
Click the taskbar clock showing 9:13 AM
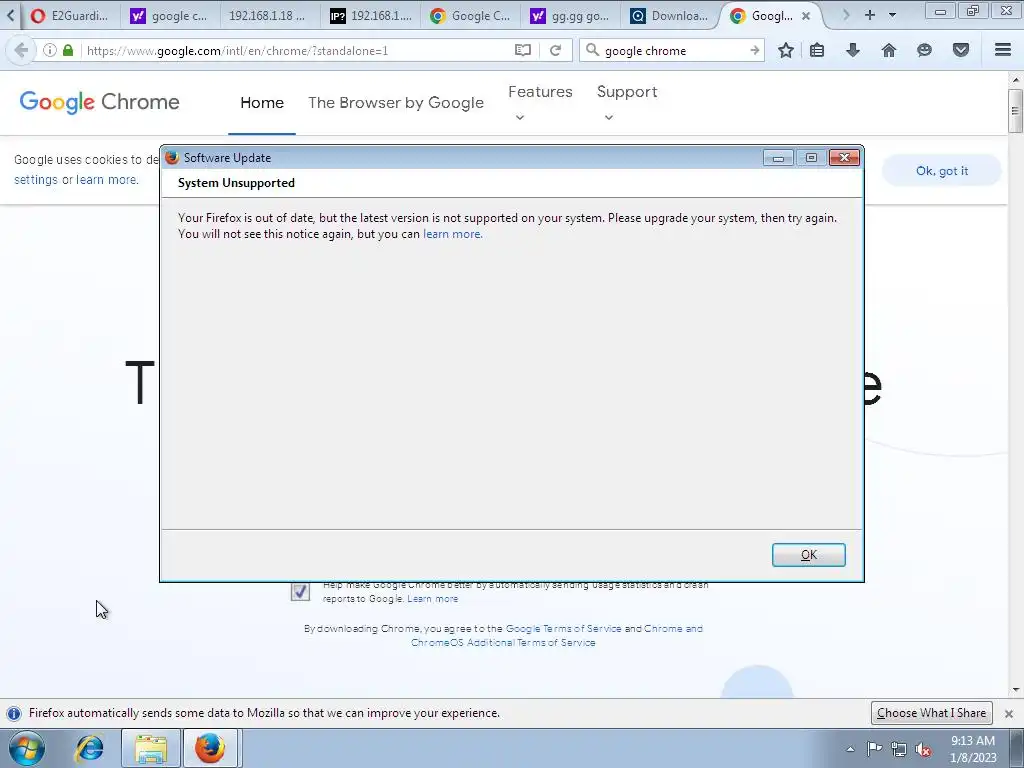pyautogui.click(x=973, y=749)
